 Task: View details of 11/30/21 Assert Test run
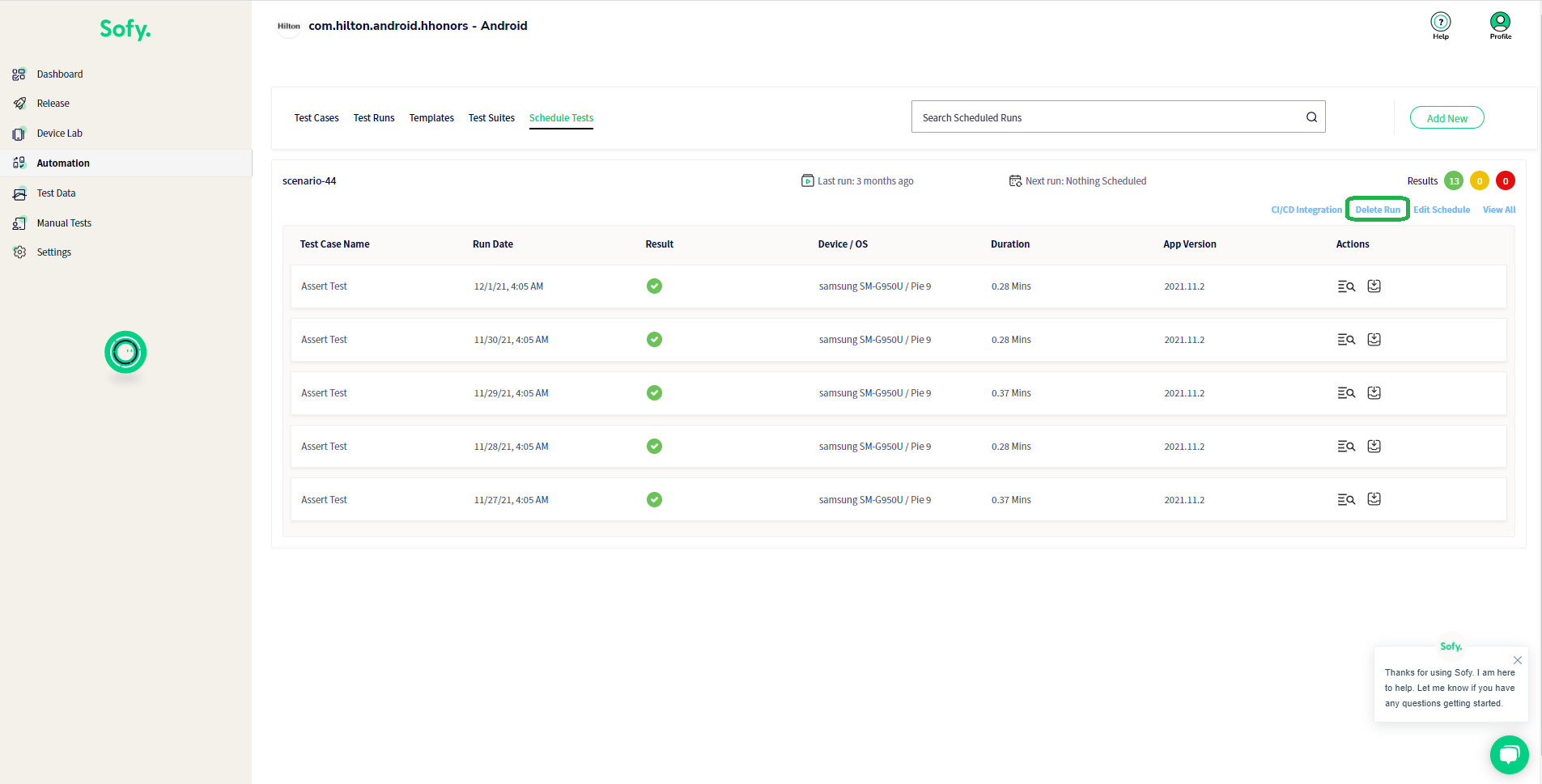coord(1346,340)
